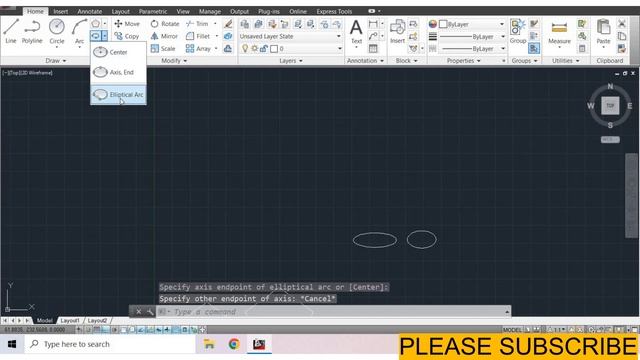
Task: Click the Polygon tool icon
Action: pos(96,23)
